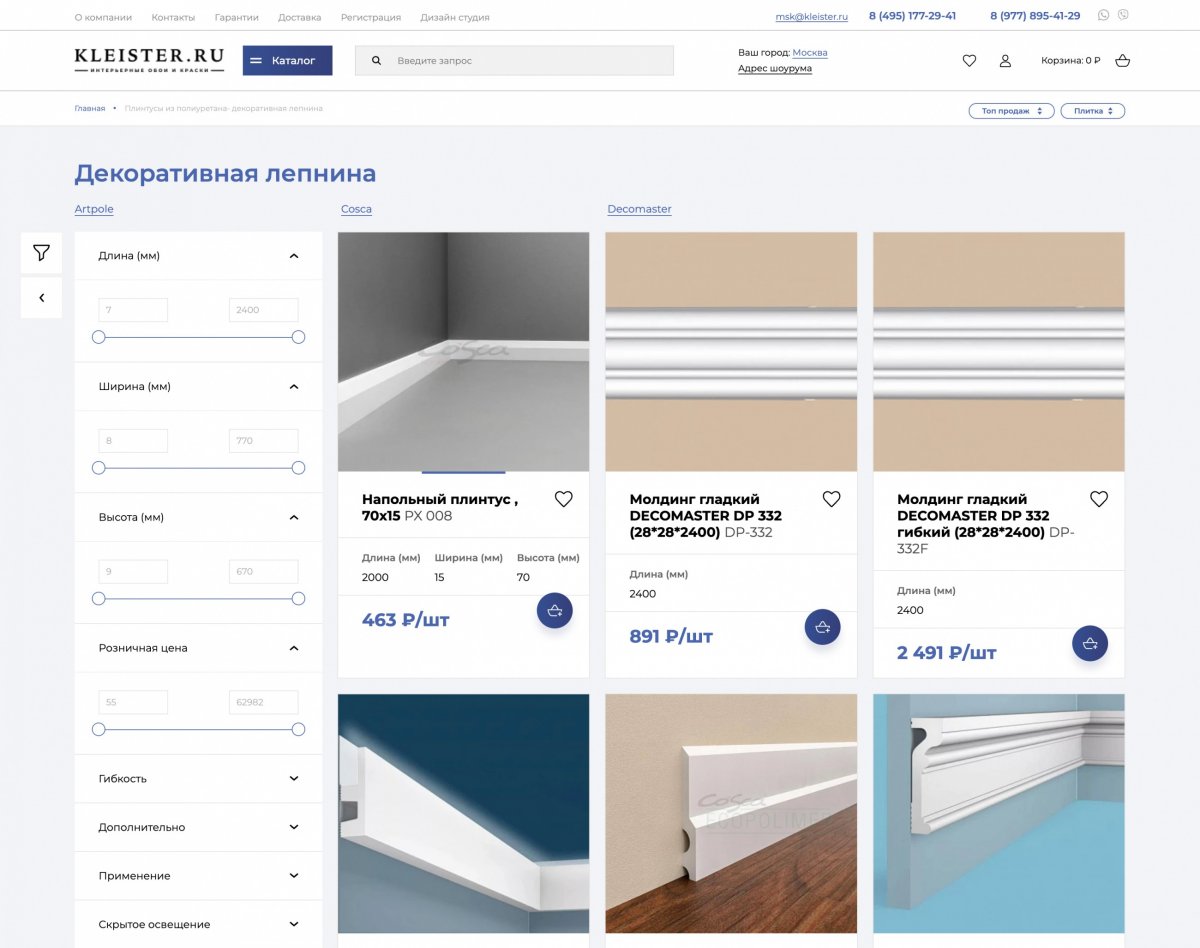Open dark blue backlit plinth image
Image resolution: width=1200 pixels, height=948 pixels.
(463, 814)
